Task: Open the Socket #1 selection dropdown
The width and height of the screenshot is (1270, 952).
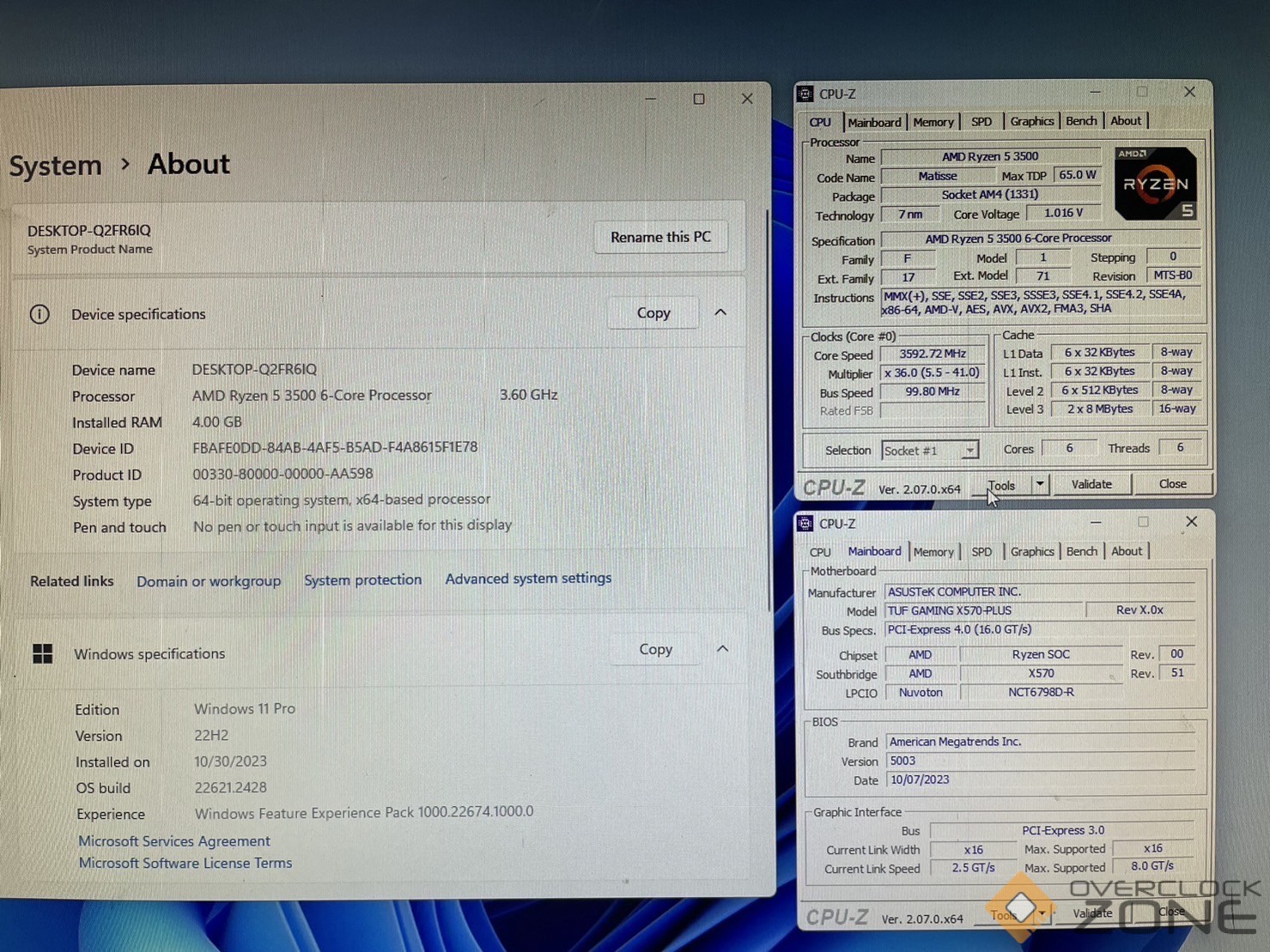Action: 969,450
